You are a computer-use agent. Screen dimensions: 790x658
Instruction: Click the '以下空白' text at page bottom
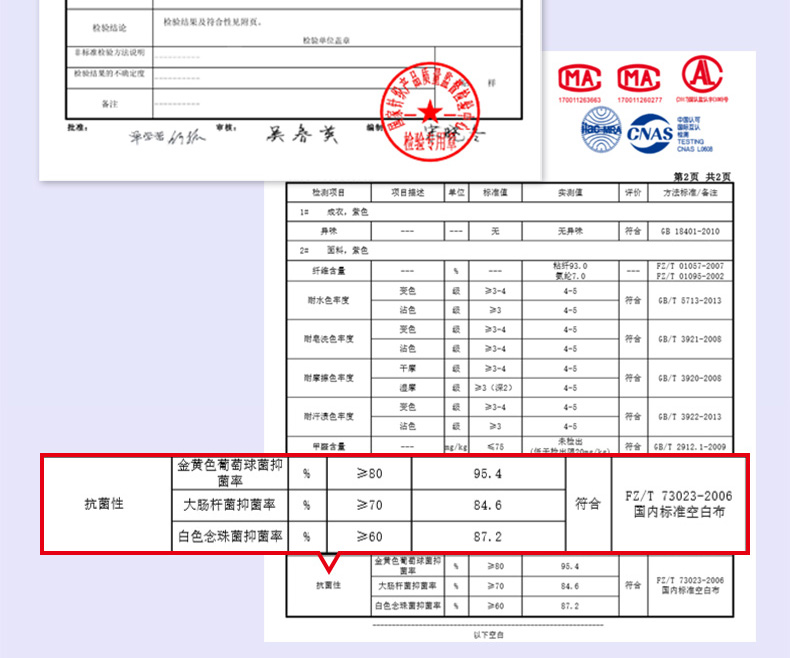[x=488, y=635]
